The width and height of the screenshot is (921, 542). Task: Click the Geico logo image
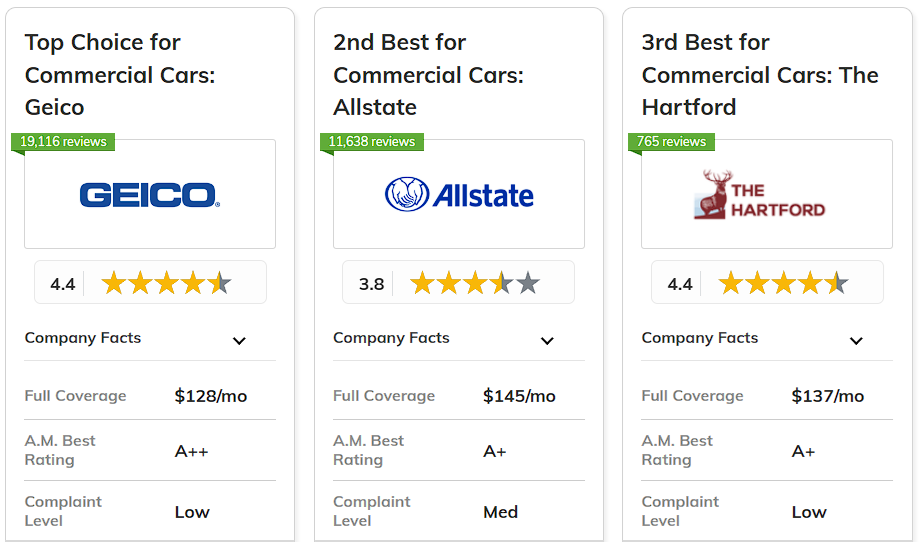pyautogui.click(x=150, y=195)
